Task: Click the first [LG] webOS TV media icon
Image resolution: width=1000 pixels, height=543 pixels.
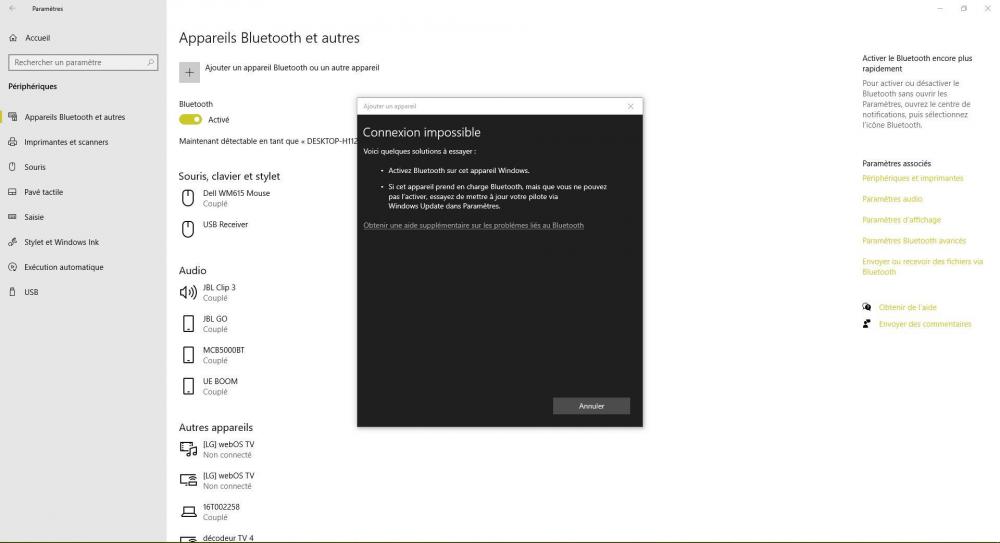Action: (188, 449)
